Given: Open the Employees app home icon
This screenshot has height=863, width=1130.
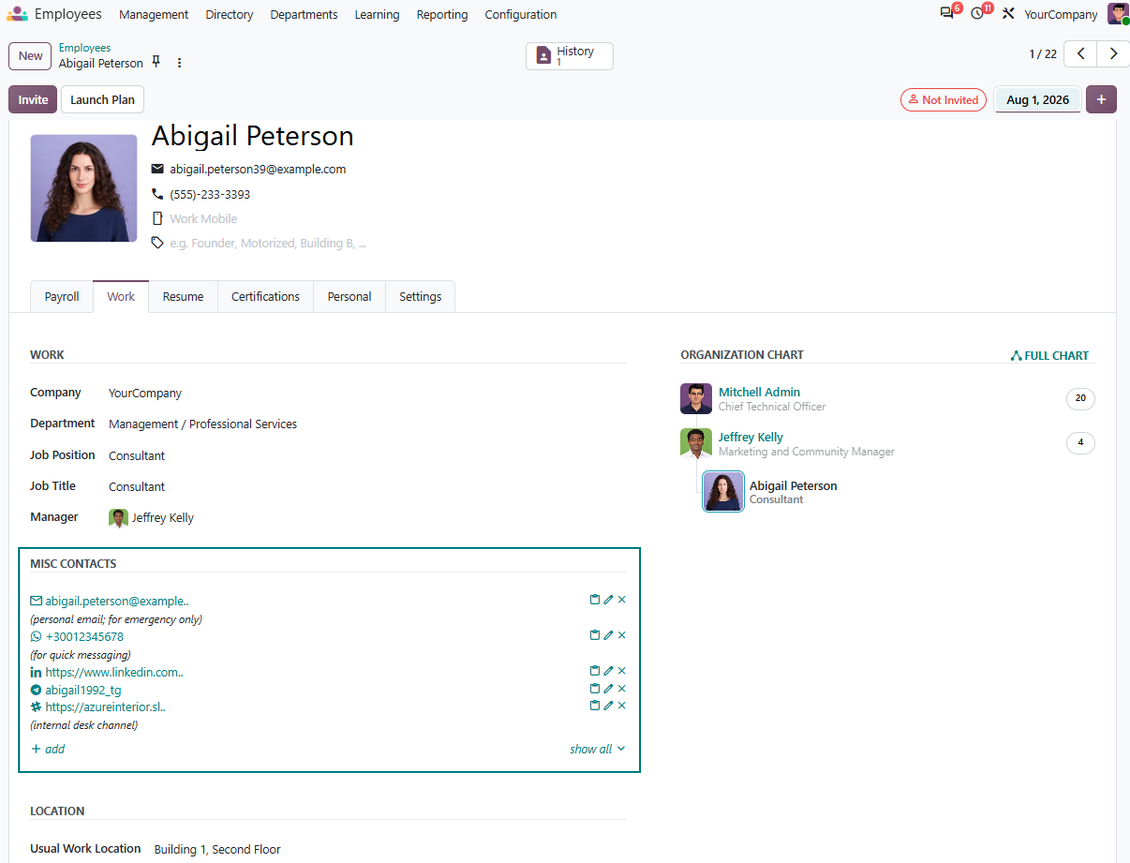Looking at the screenshot, I should (17, 14).
